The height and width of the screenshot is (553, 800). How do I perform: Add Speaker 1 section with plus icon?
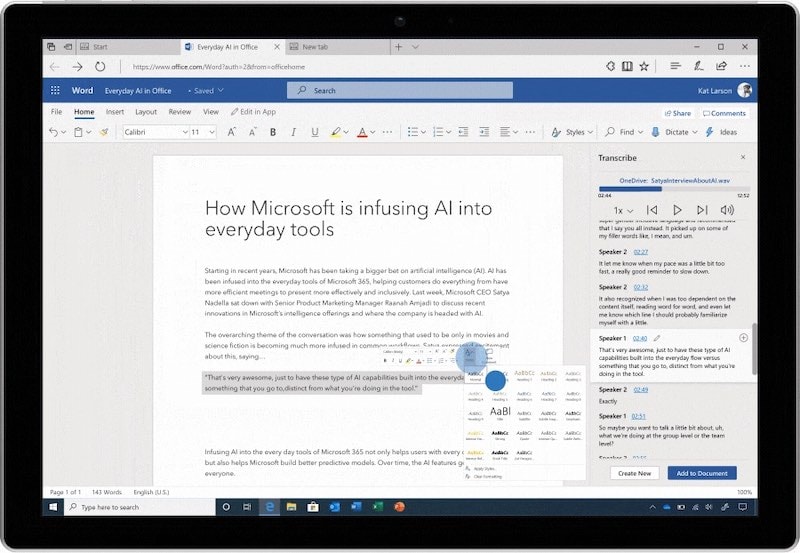pos(743,338)
